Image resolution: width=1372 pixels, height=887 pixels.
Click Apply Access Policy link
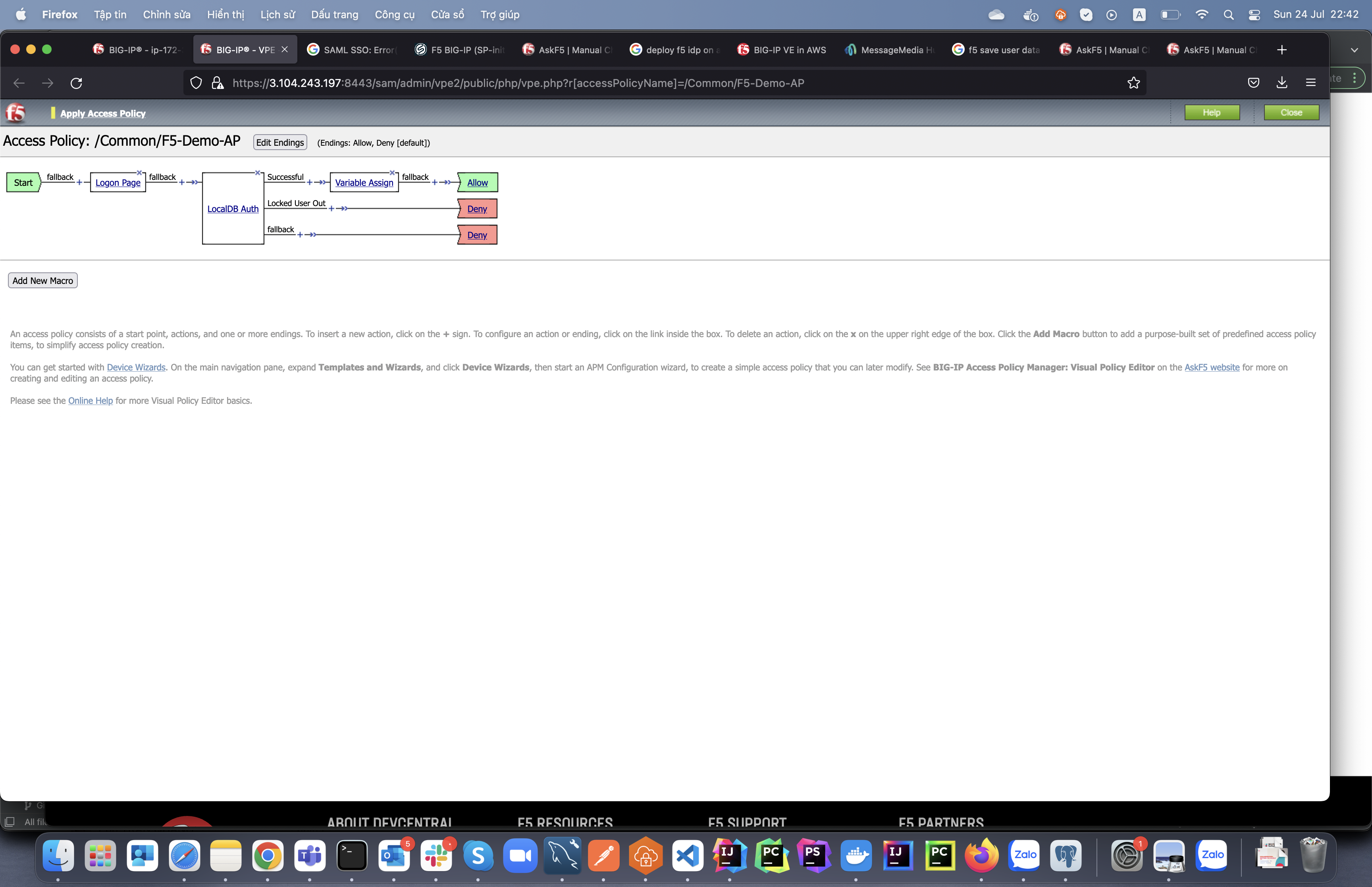click(102, 114)
